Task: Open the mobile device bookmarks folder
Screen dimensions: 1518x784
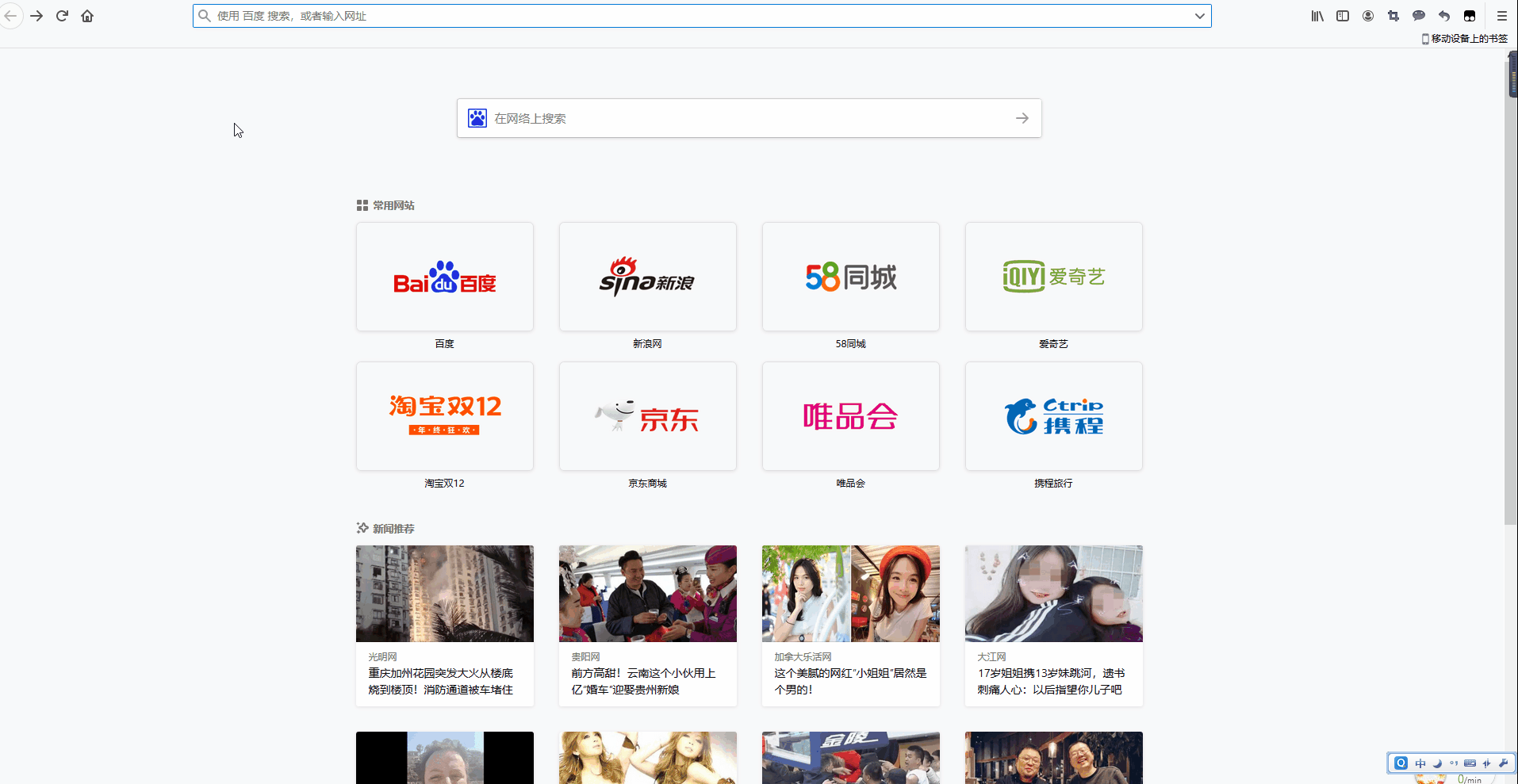Action: click(x=1465, y=38)
